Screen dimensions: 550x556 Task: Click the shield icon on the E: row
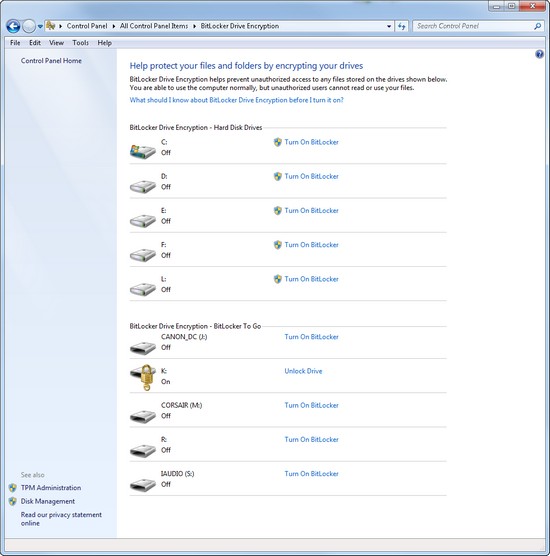[x=278, y=211]
